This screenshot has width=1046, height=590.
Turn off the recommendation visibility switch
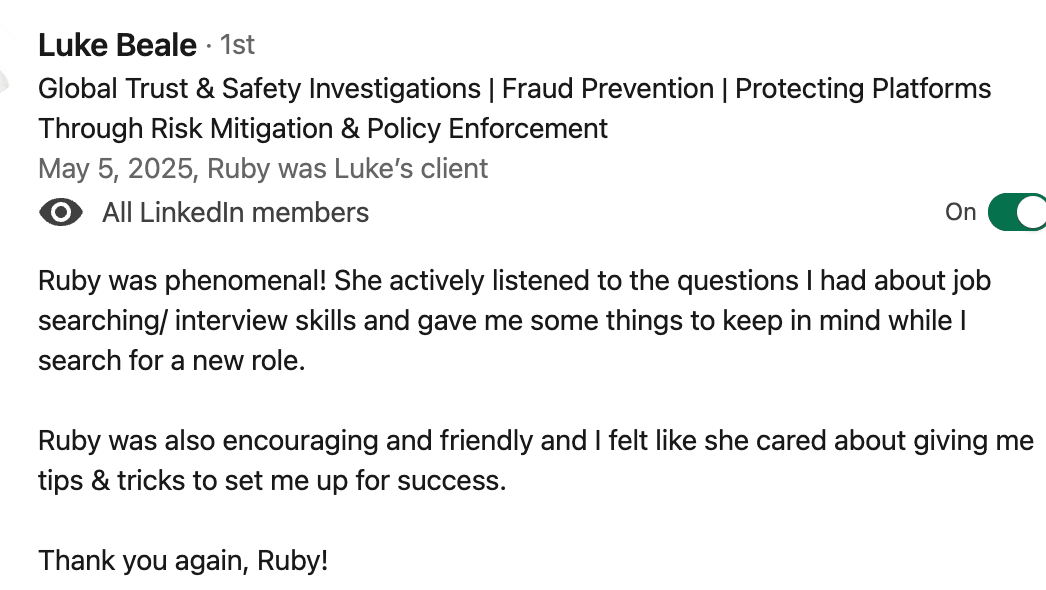tap(1018, 212)
